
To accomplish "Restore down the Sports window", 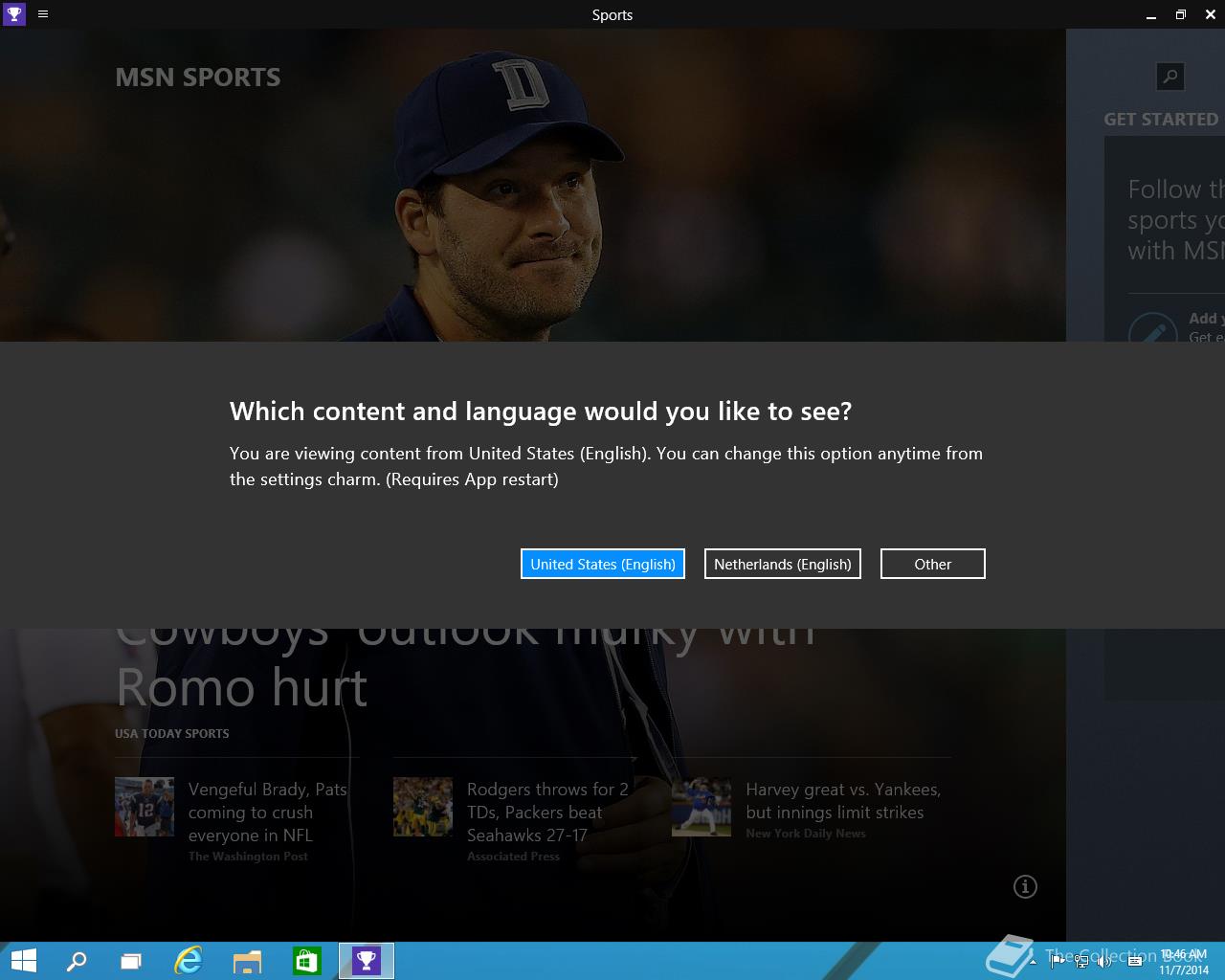I will [1181, 14].
